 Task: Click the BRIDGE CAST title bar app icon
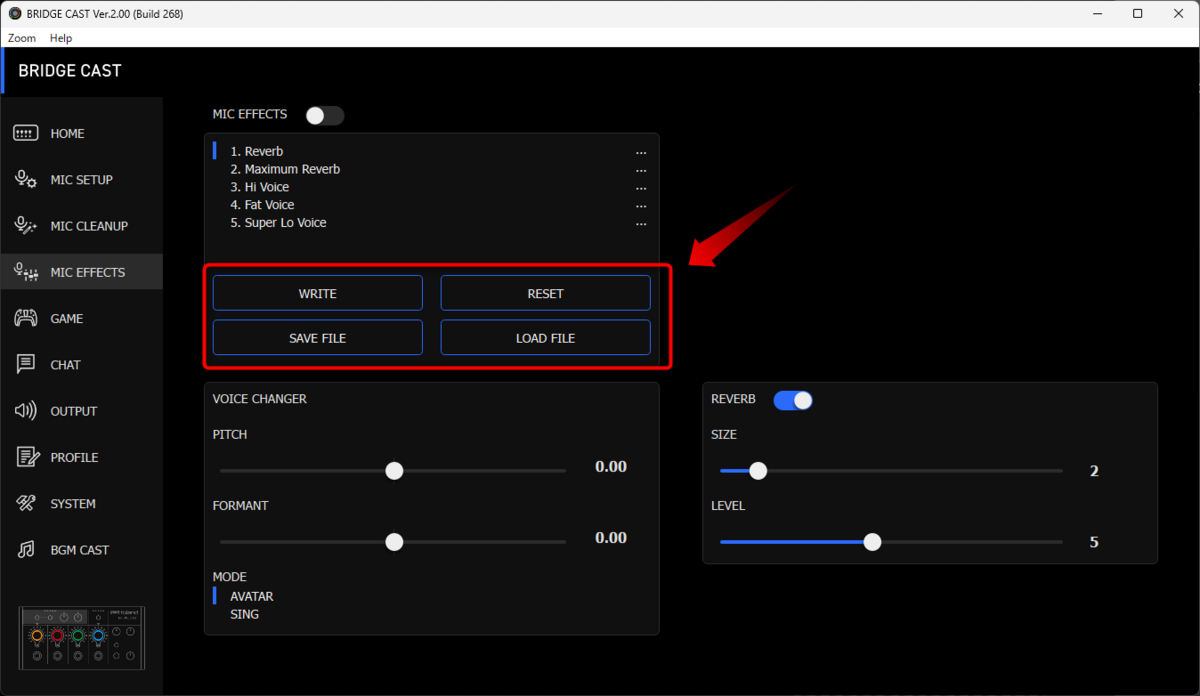point(14,14)
